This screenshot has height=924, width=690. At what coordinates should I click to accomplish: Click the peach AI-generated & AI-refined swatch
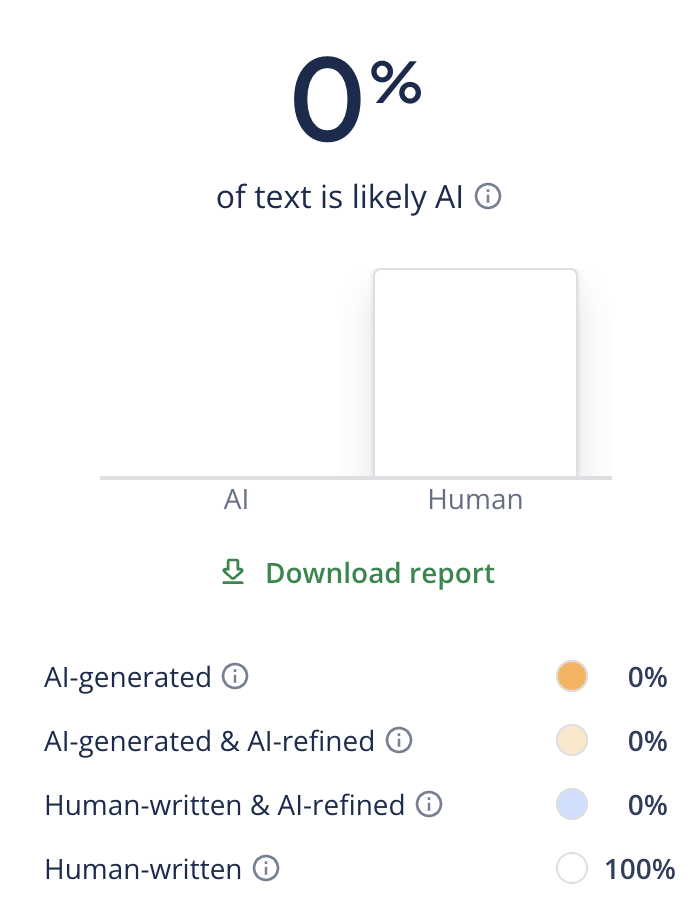click(571, 741)
